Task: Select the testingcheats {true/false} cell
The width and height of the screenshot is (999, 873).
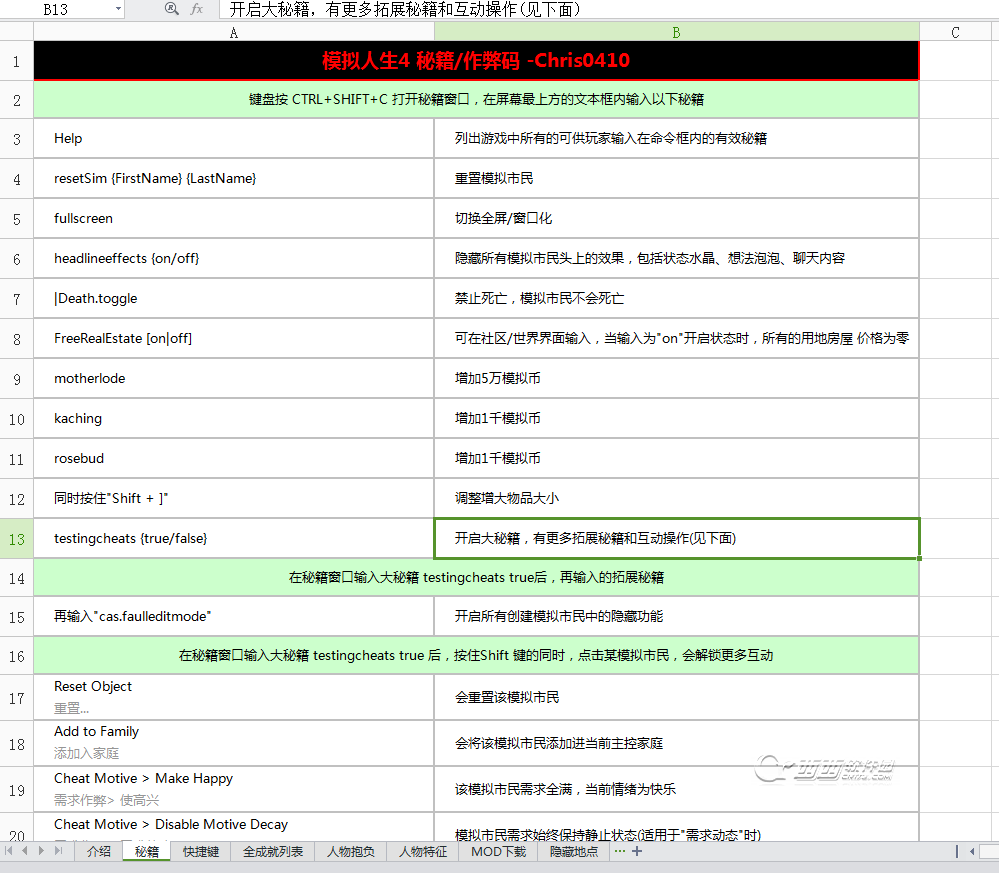Action: pos(234,538)
